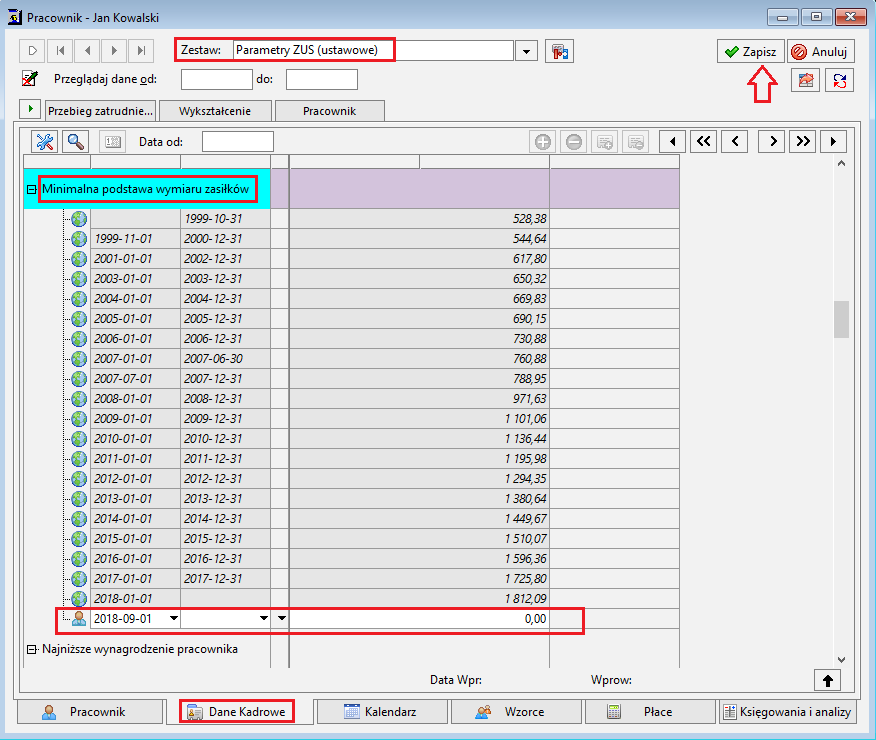Switch to the upper Pracownik tab
This screenshot has height=740, width=876.
(330, 111)
